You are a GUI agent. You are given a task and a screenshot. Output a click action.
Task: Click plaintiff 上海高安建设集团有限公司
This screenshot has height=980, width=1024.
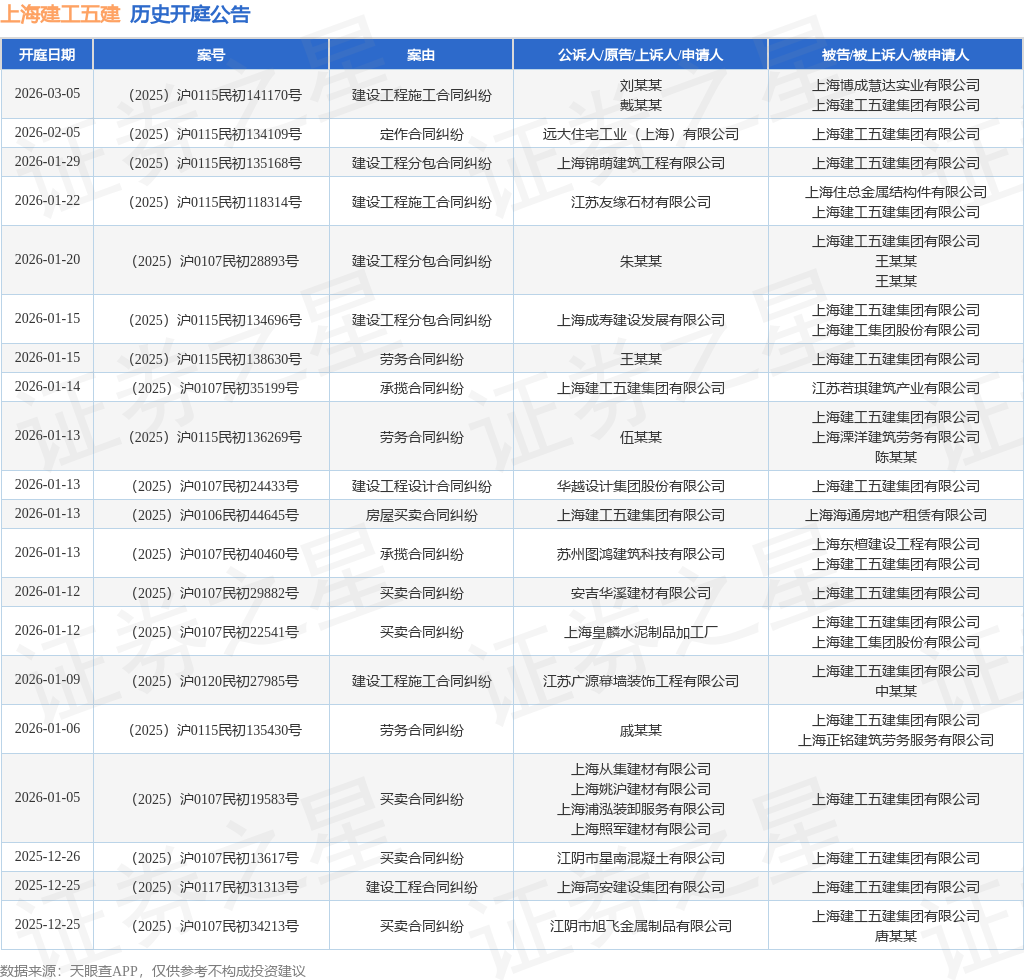(x=641, y=887)
